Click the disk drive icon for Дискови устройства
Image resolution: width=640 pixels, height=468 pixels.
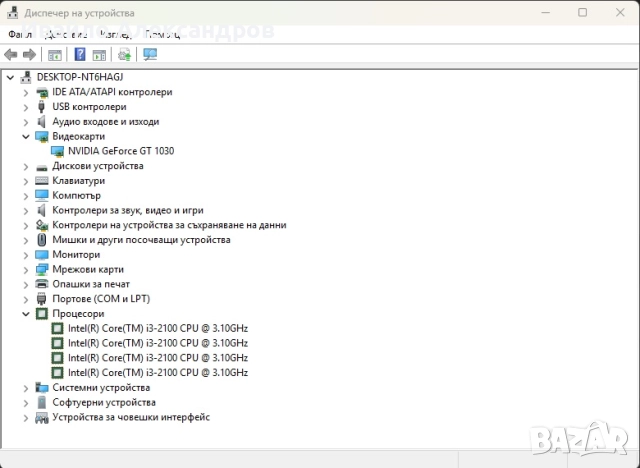pos(42,167)
